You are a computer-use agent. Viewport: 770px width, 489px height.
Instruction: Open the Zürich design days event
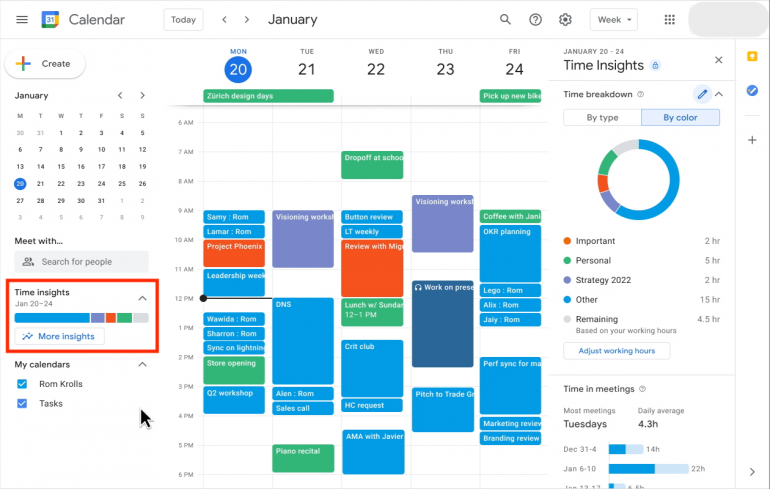[269, 96]
